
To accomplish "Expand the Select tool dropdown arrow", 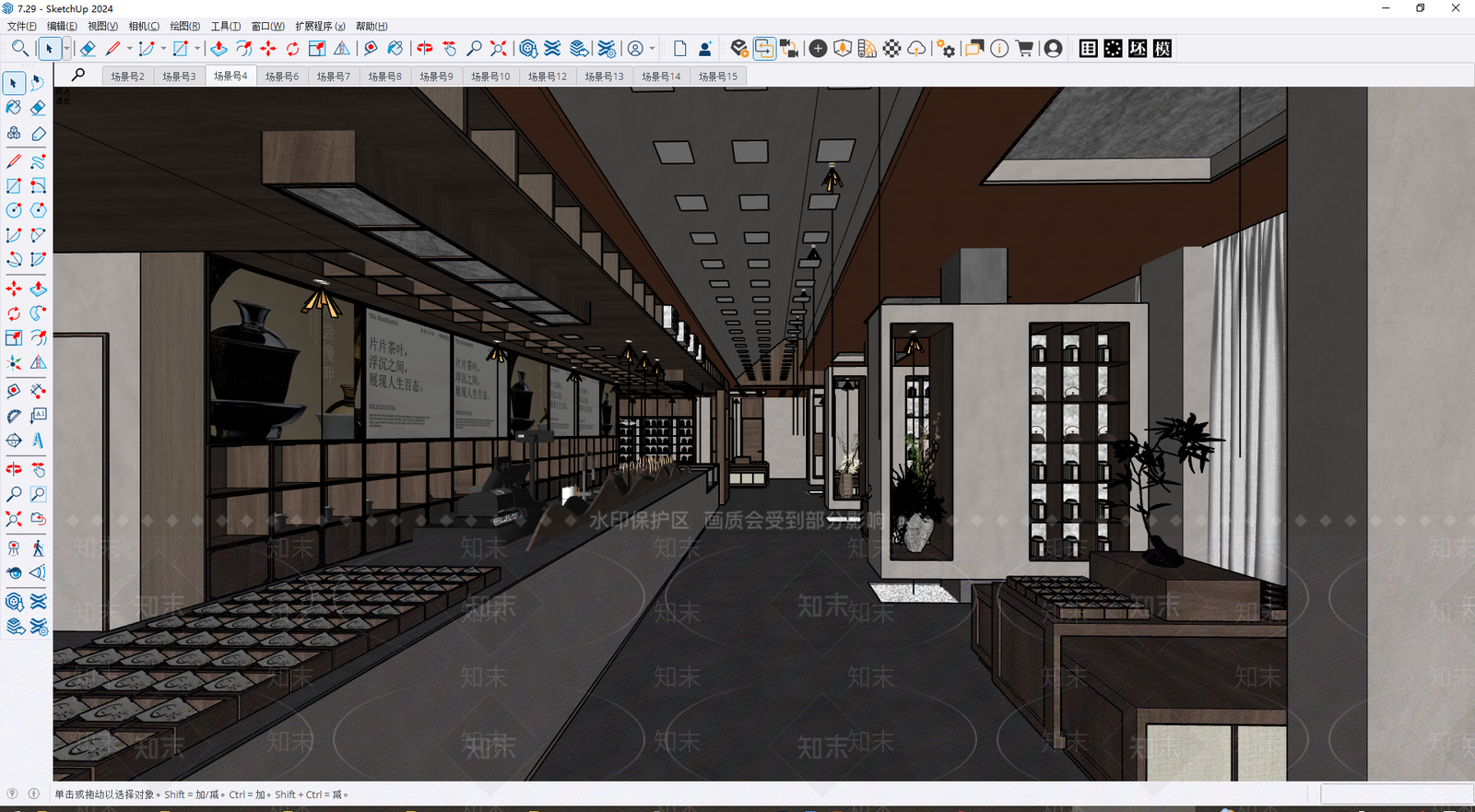I will coord(66,49).
